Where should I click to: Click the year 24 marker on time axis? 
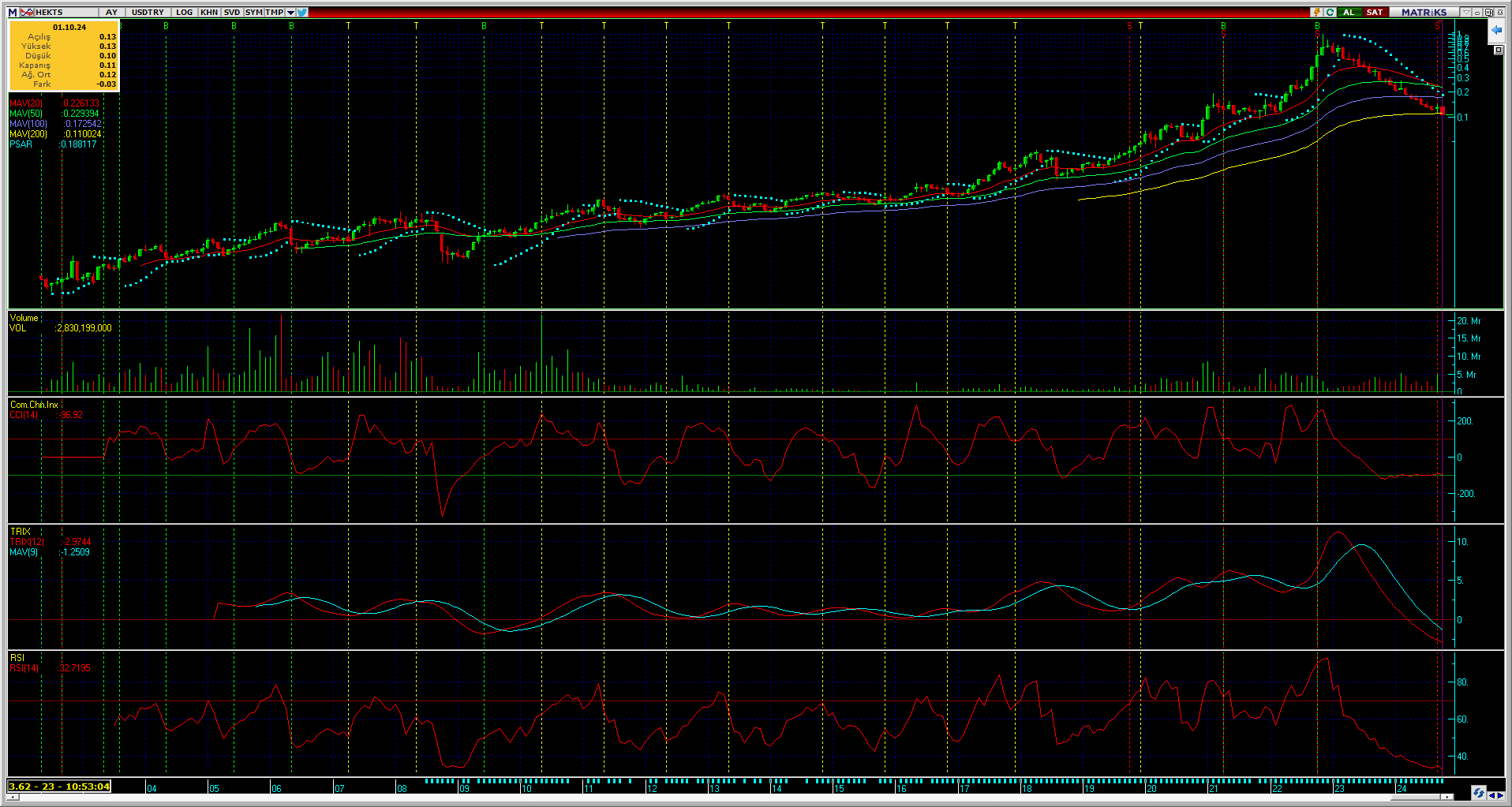point(1402,788)
